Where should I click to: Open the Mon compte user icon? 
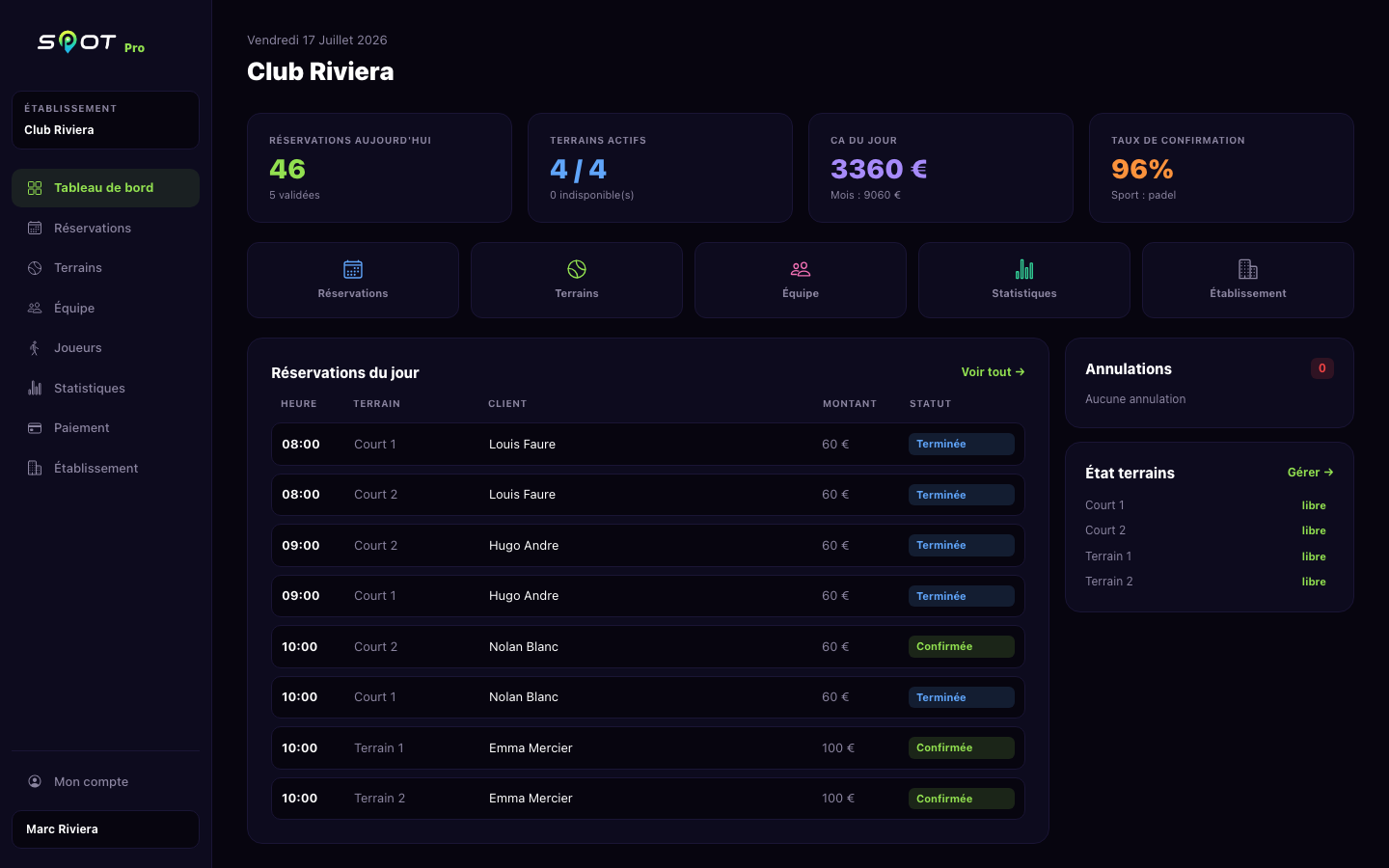pyautogui.click(x=35, y=782)
